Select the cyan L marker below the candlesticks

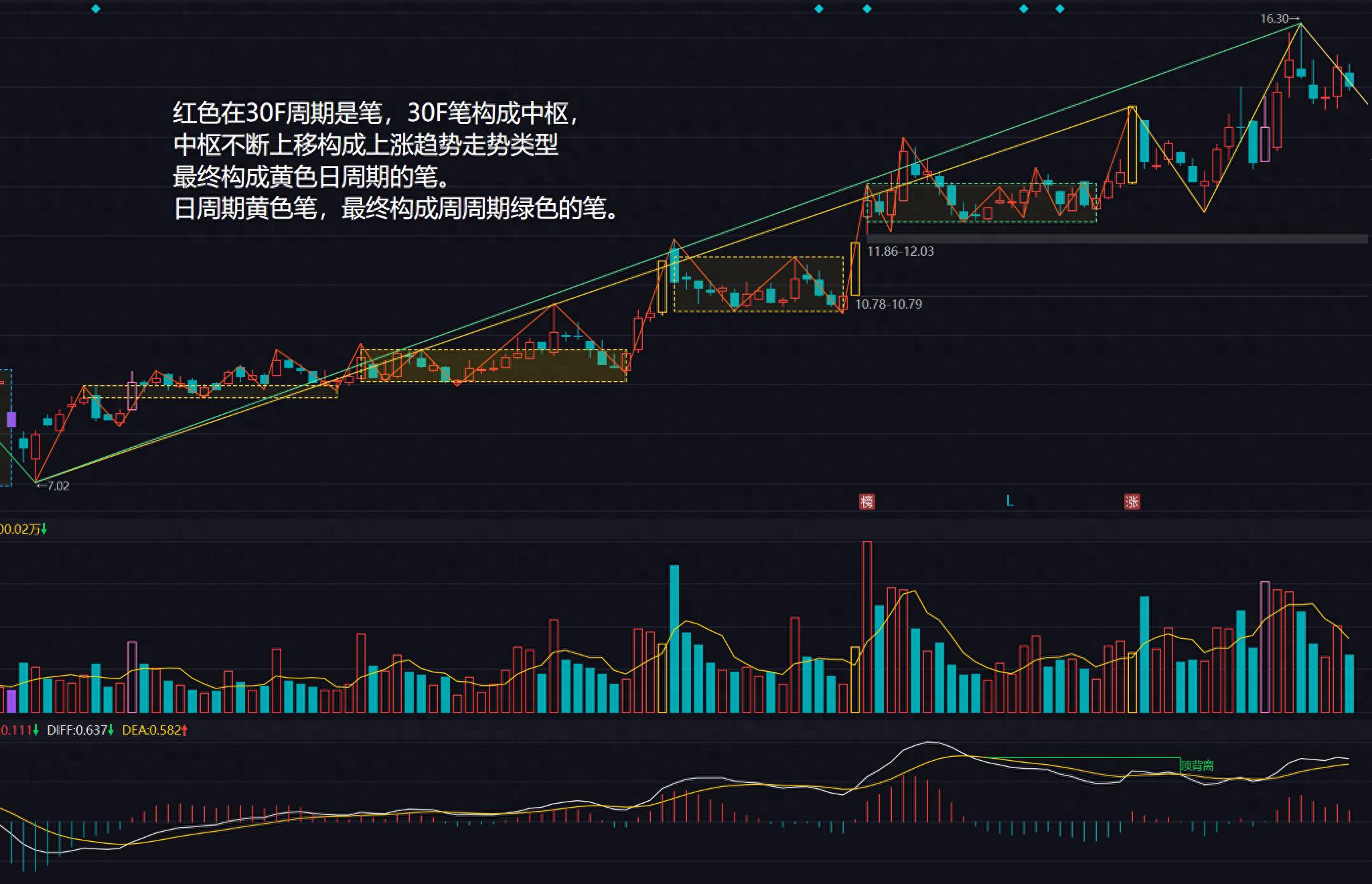(1008, 499)
